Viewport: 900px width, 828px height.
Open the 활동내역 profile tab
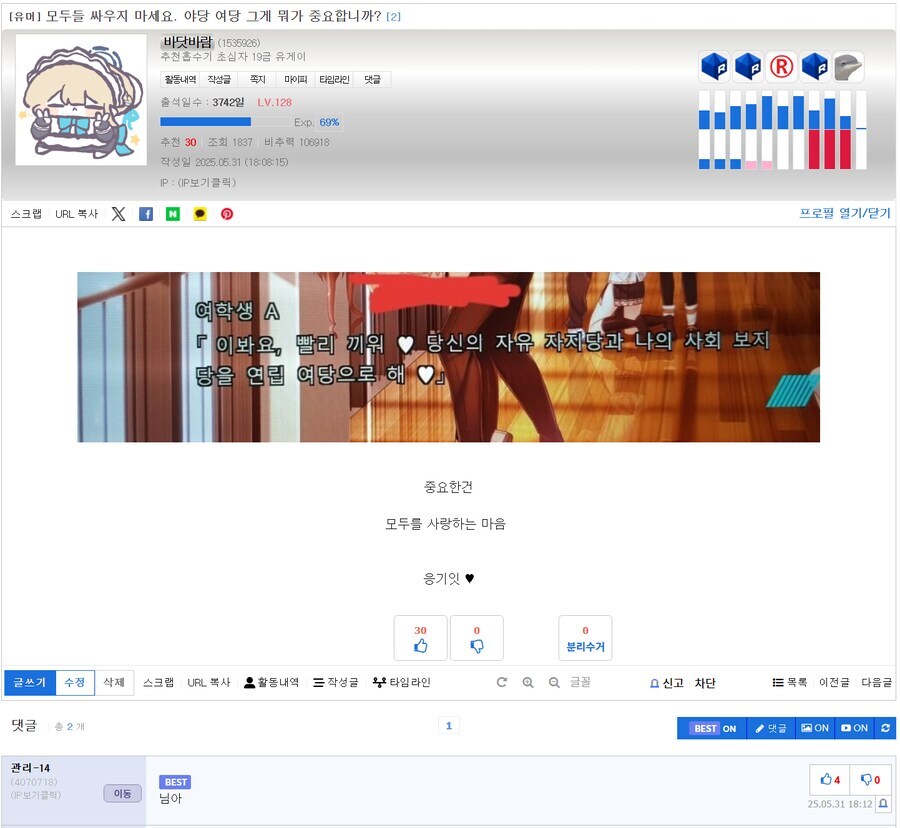coord(180,80)
